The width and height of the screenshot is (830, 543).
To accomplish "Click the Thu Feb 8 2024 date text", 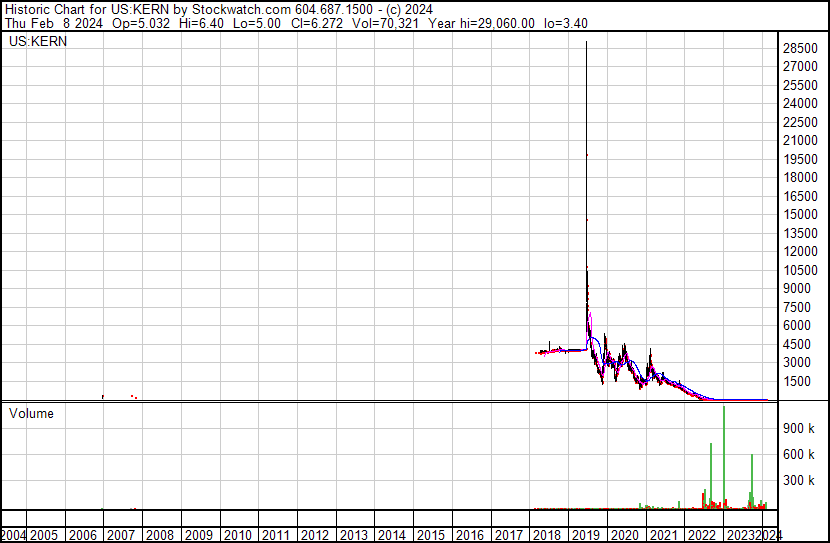I will (53, 23).
